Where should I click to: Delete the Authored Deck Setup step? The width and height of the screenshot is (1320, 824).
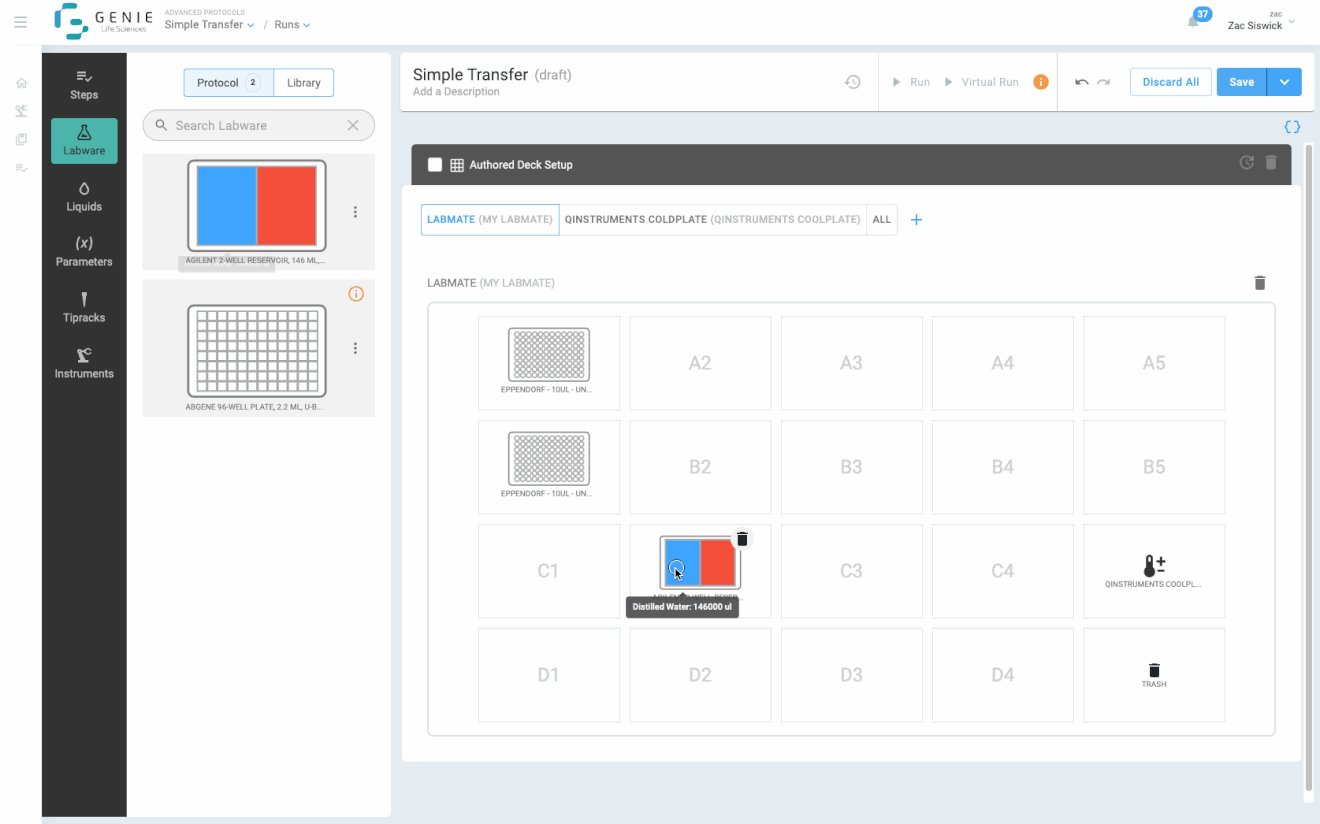click(x=1271, y=163)
